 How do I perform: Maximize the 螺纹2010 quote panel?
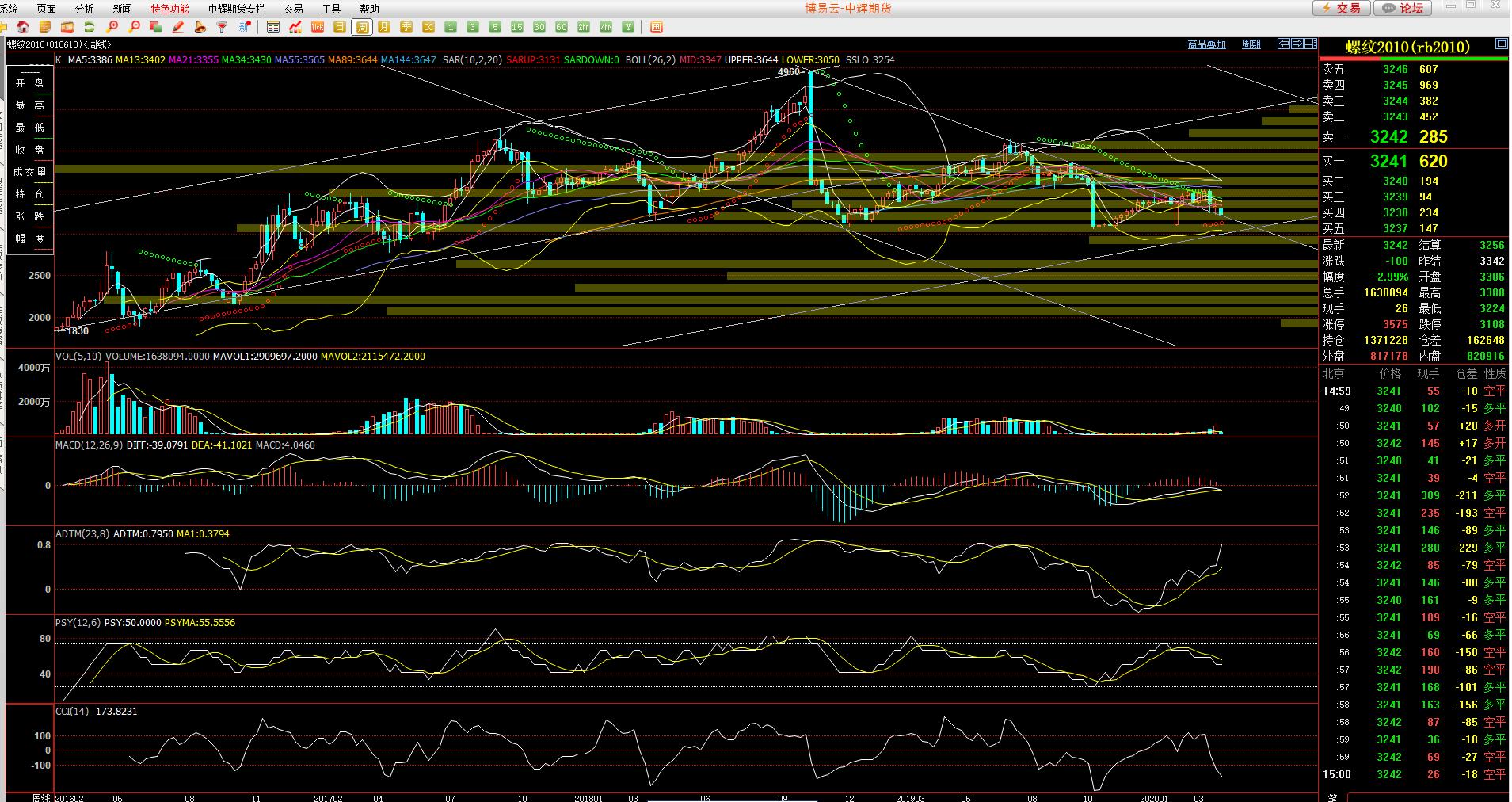click(1501, 44)
